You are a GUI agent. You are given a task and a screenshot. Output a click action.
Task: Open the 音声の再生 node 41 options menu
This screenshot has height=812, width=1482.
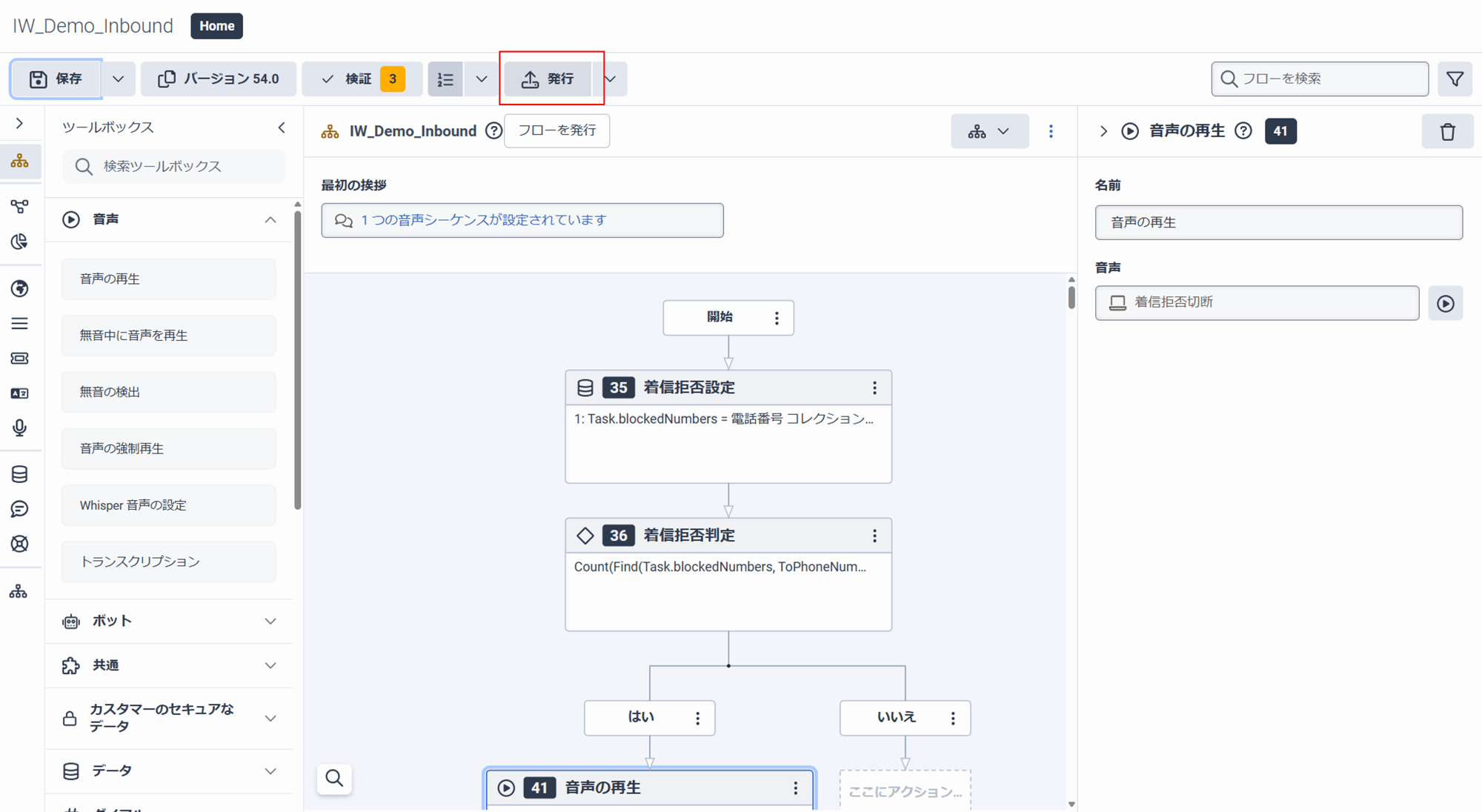click(x=796, y=788)
